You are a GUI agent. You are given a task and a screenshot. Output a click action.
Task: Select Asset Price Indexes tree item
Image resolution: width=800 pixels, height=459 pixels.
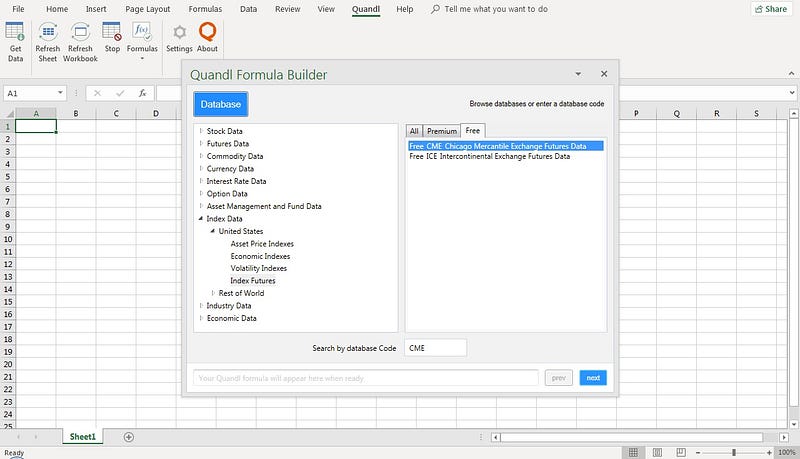262,244
